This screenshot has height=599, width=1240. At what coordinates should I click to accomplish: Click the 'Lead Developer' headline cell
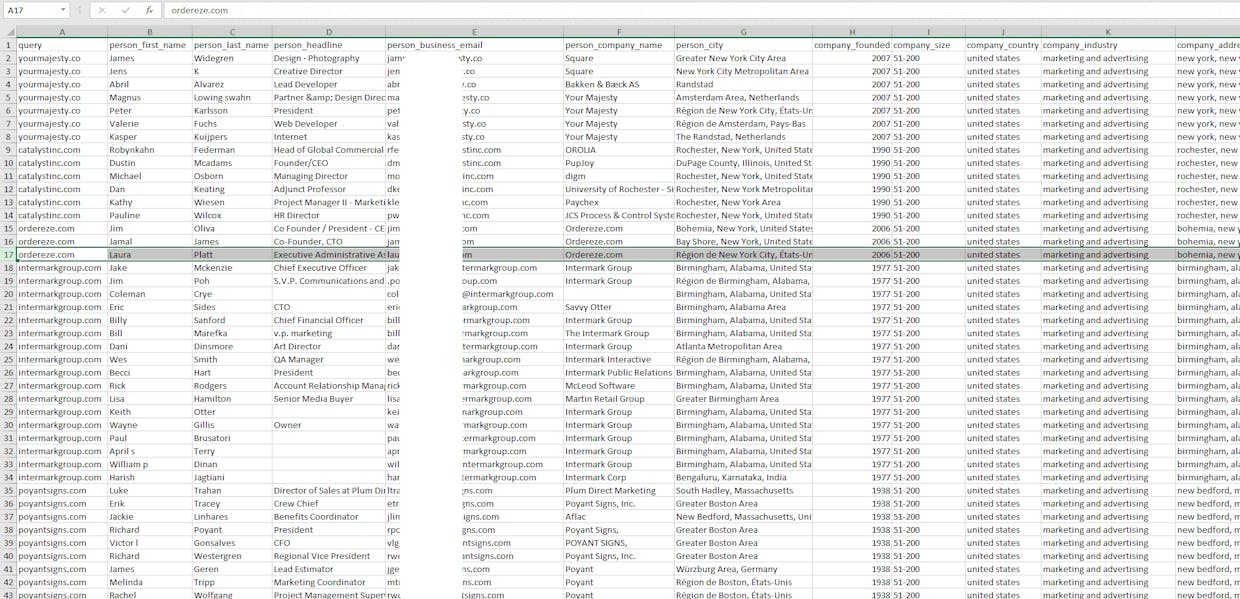pos(329,85)
